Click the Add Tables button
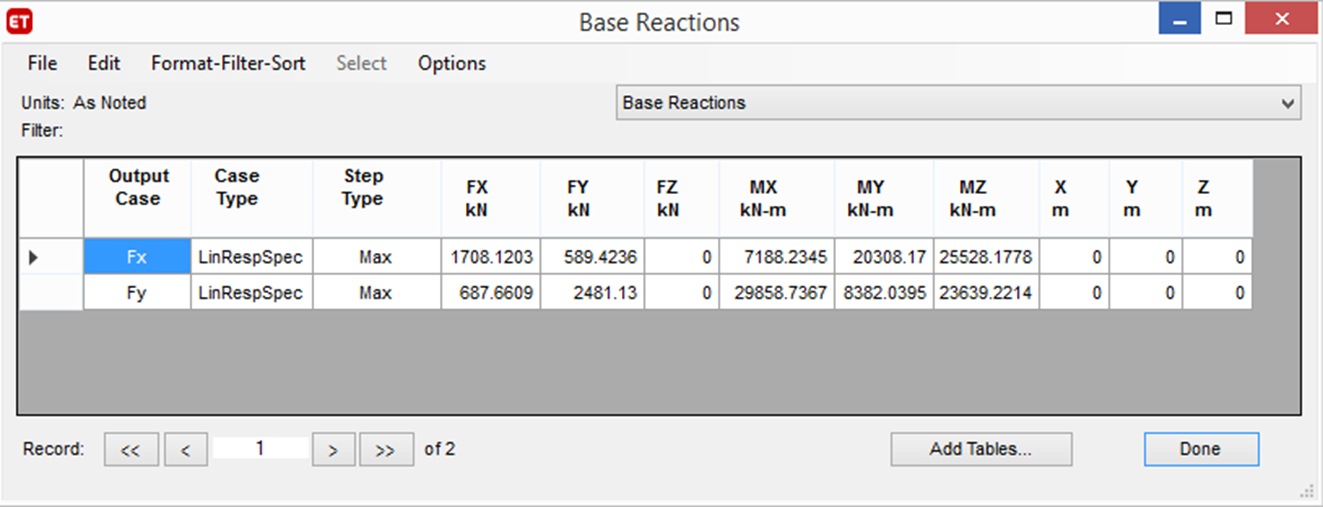The image size is (1323, 507). click(x=980, y=449)
